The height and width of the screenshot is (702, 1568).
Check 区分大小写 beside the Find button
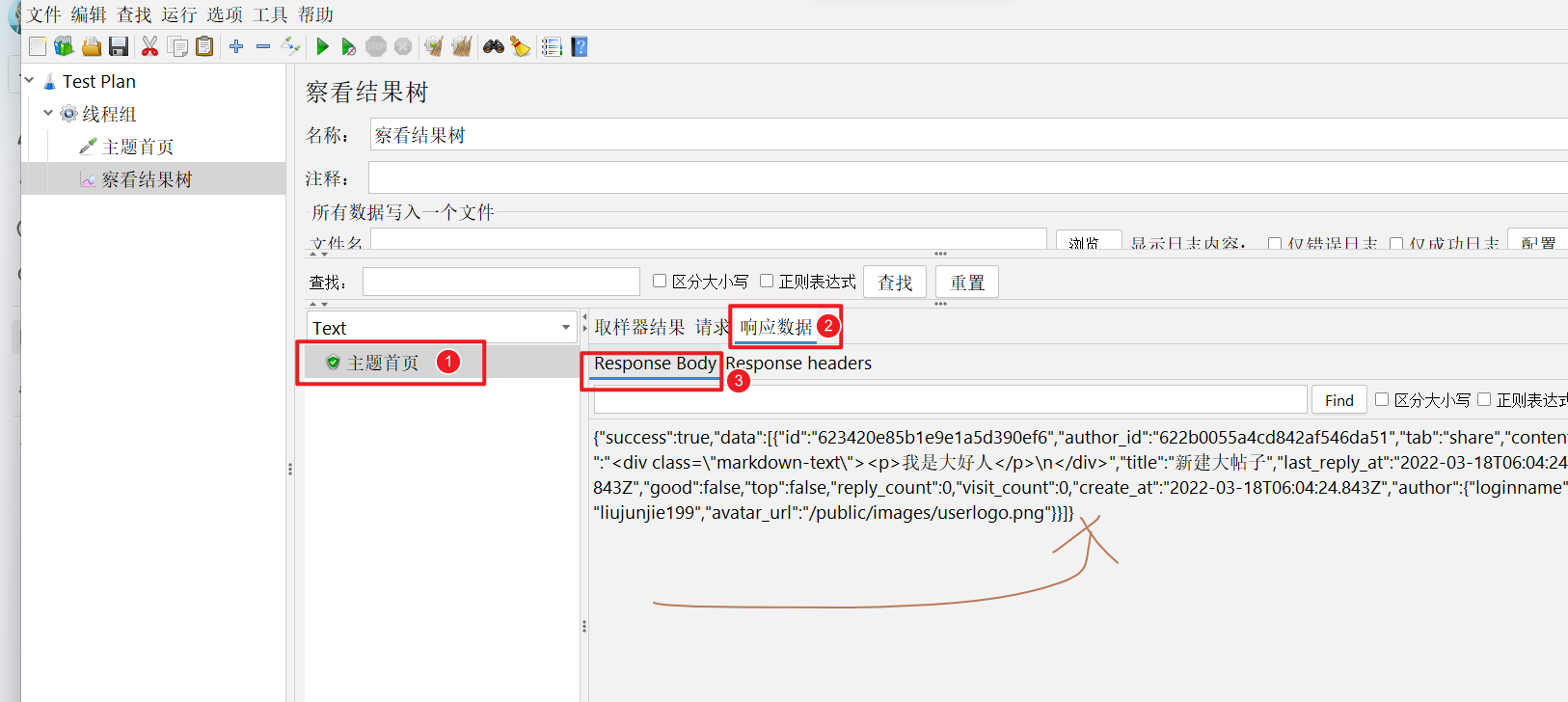[x=1382, y=399]
